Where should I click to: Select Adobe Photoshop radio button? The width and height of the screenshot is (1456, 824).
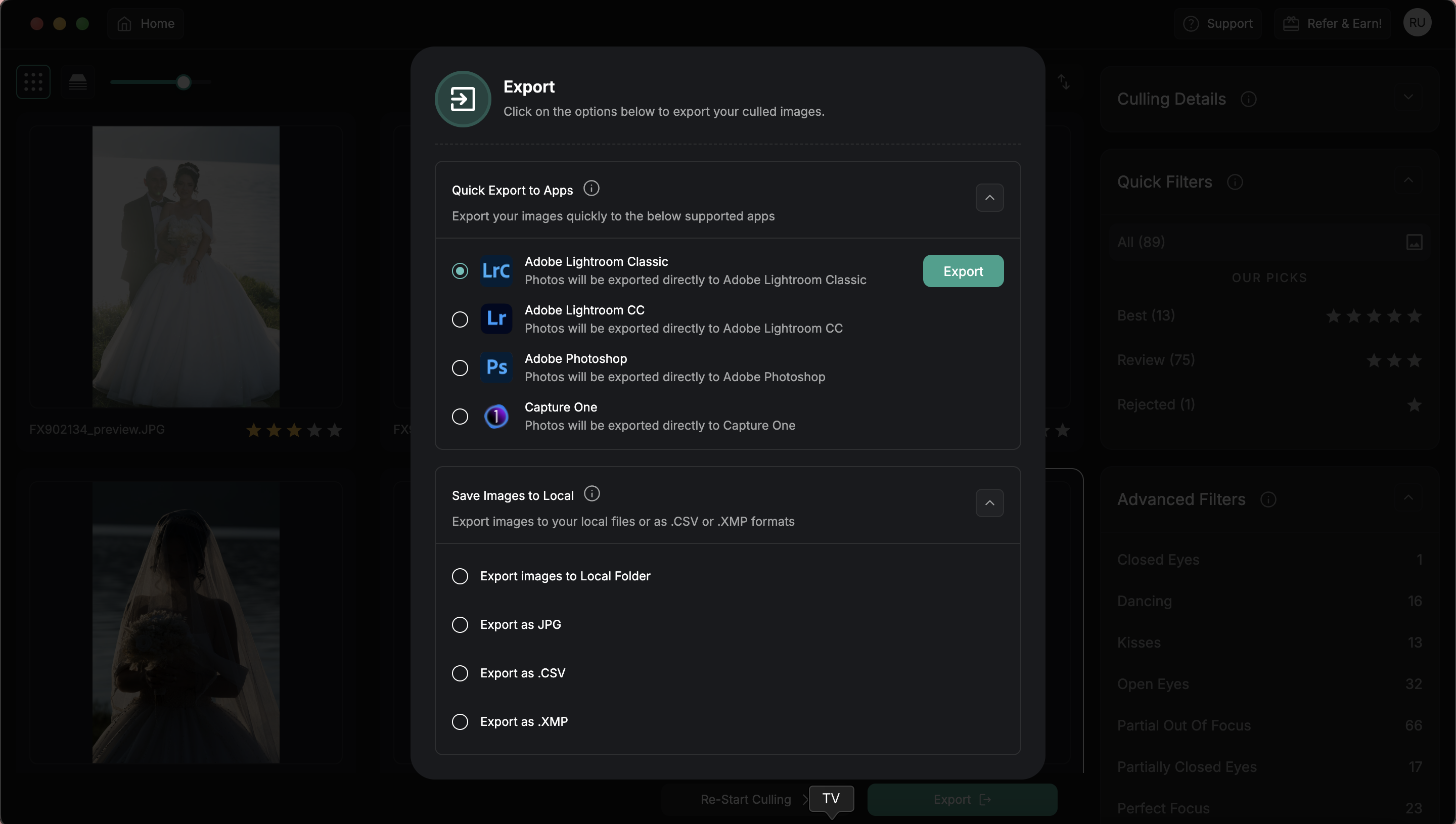(460, 368)
